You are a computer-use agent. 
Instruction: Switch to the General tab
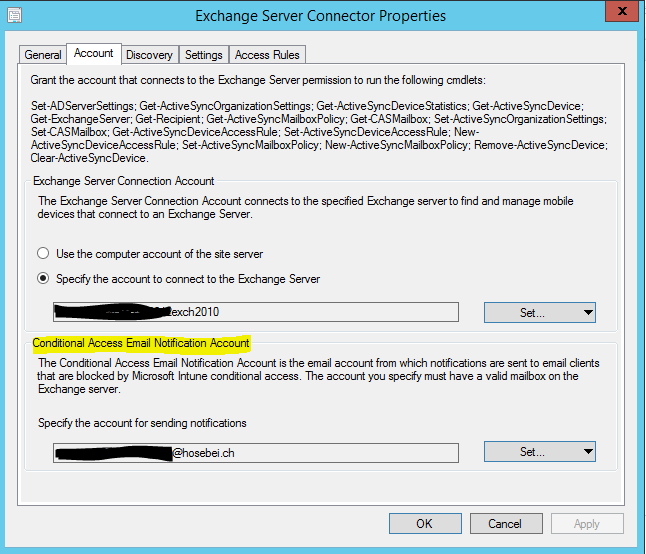click(x=42, y=55)
